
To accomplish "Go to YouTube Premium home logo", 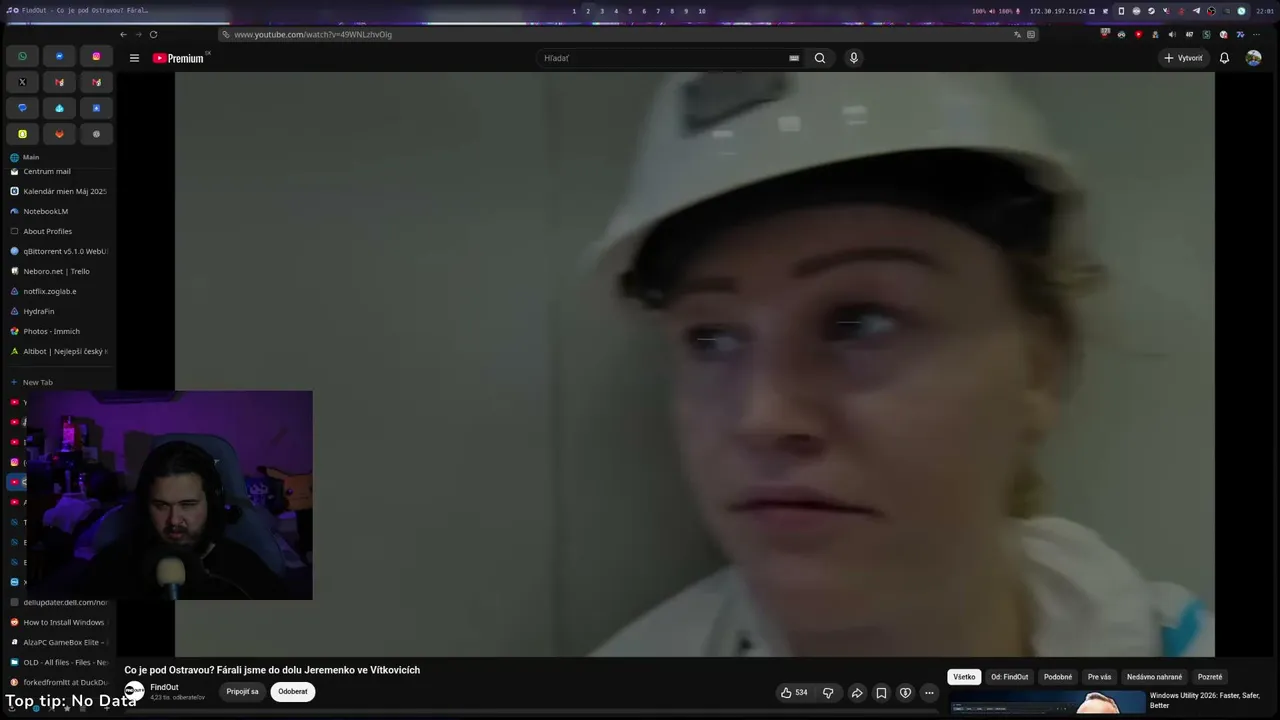I will [178, 58].
